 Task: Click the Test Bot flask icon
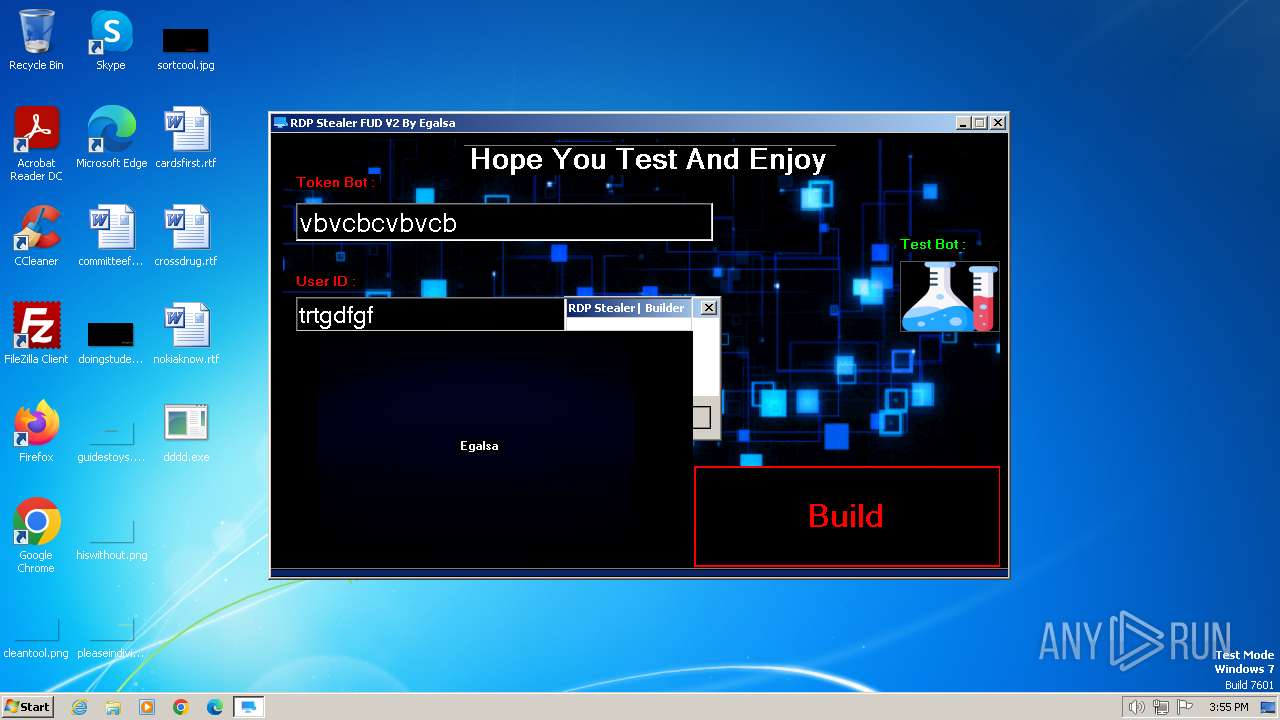949,296
